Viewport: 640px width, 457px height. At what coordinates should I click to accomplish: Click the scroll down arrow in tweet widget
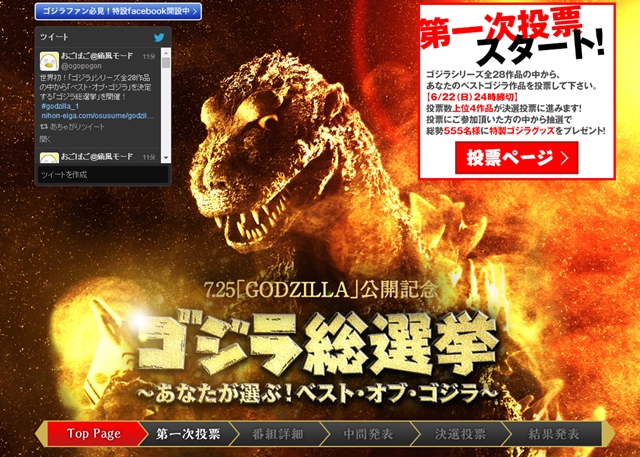166,158
